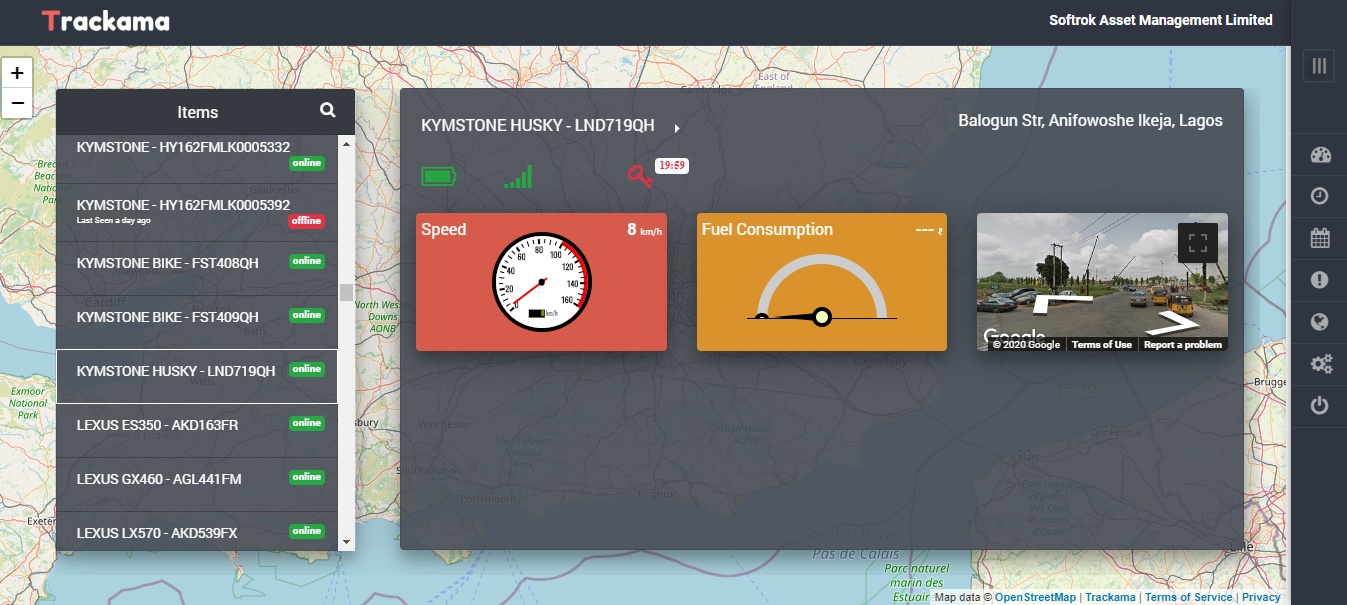Open settings gears icon in sidebar
The height and width of the screenshot is (605, 1347).
(1320, 364)
